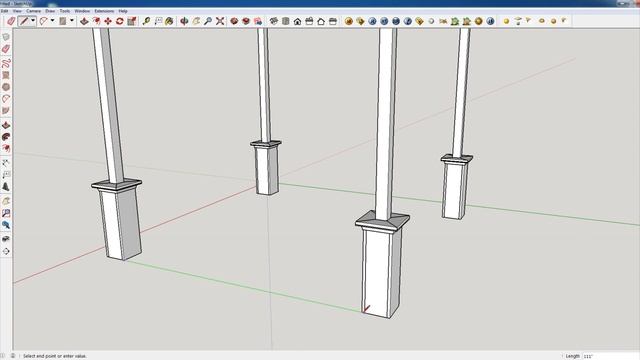Select the Follow Me tool in the left toolbar
The width and height of the screenshot is (640, 360).
(6, 137)
